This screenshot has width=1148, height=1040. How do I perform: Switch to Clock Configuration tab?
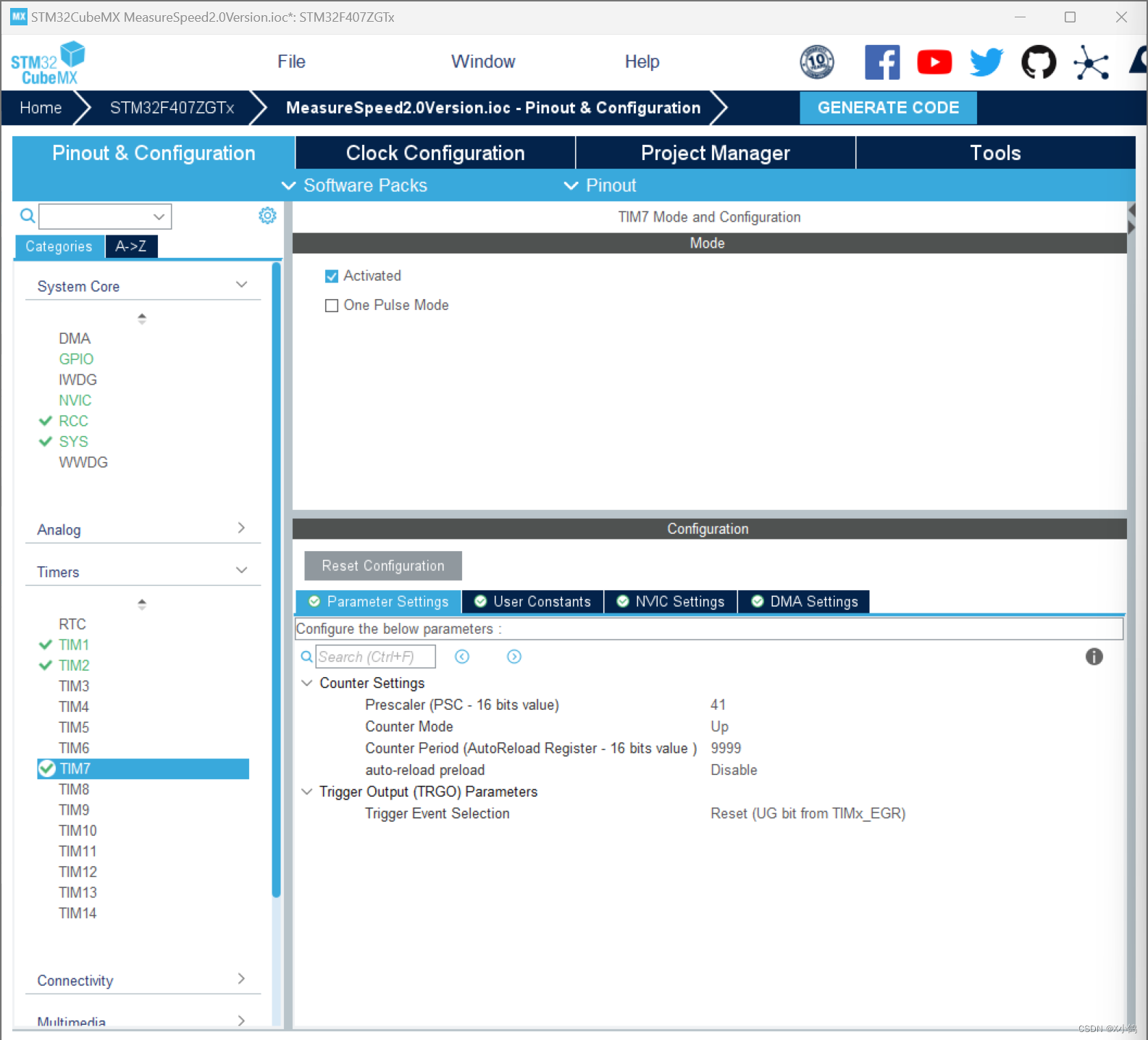435,153
